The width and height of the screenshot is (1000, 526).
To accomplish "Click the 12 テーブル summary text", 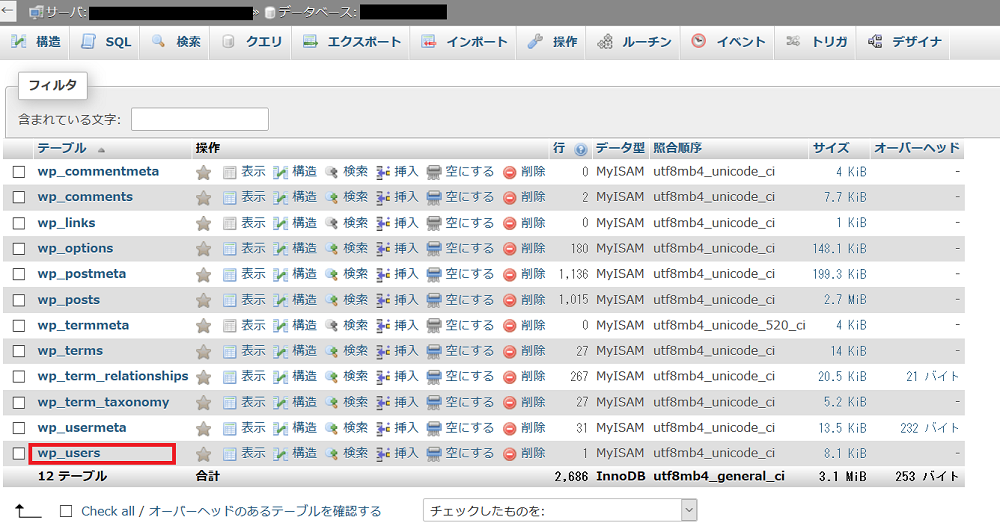I will pyautogui.click(x=72, y=476).
